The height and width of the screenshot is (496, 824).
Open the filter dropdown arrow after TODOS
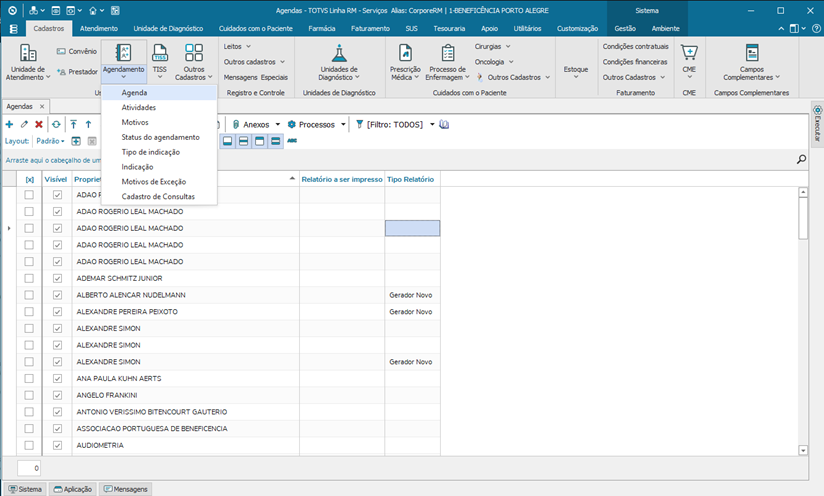(x=432, y=125)
